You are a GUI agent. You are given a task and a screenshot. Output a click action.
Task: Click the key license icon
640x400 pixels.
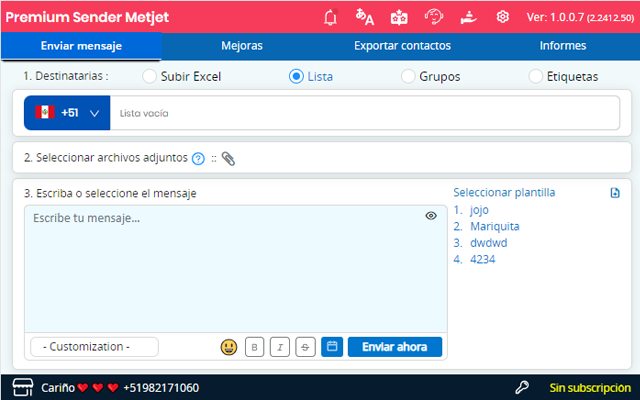pos(522,387)
